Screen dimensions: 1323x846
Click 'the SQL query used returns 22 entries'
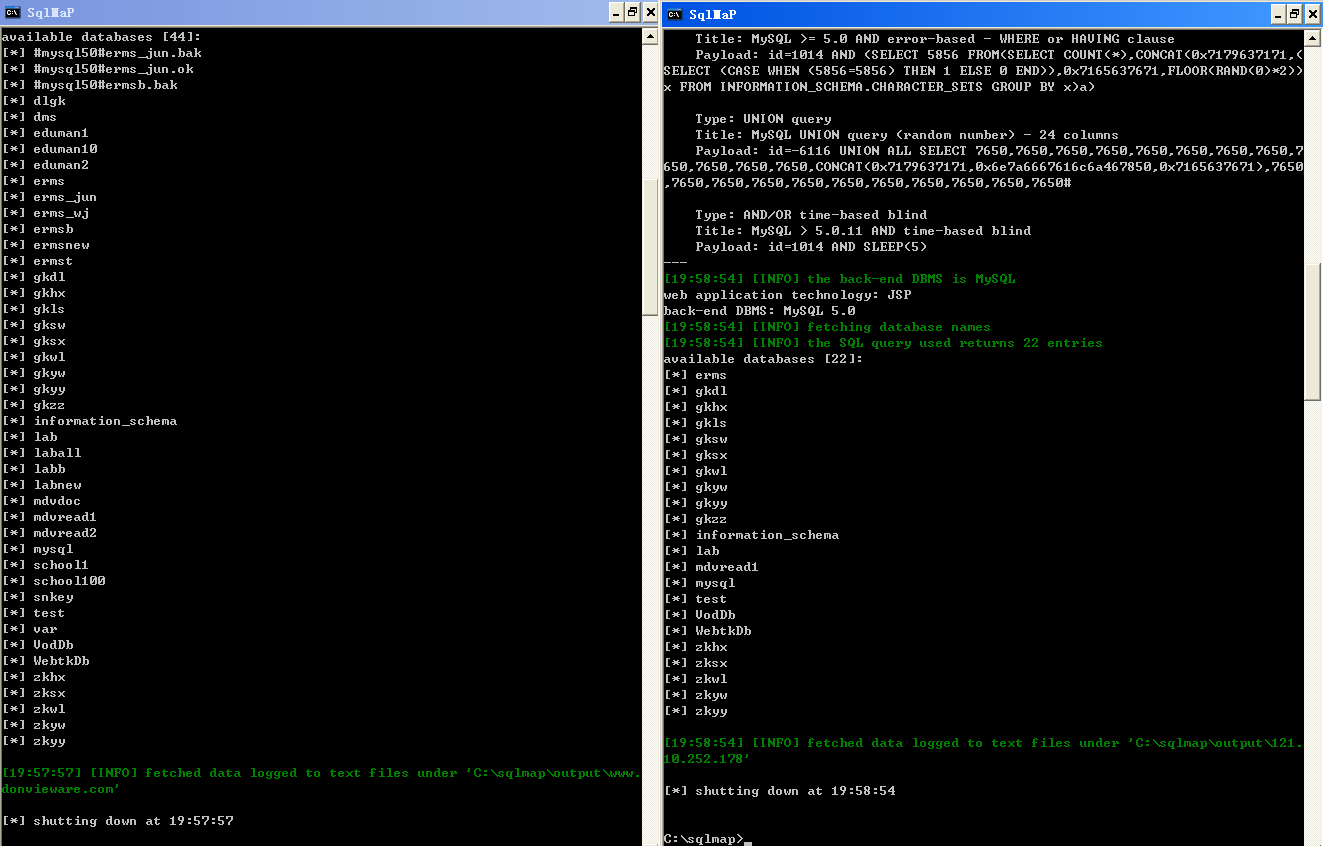point(955,343)
